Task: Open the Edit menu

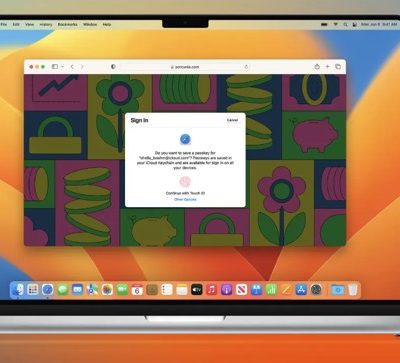Action: coord(16,24)
